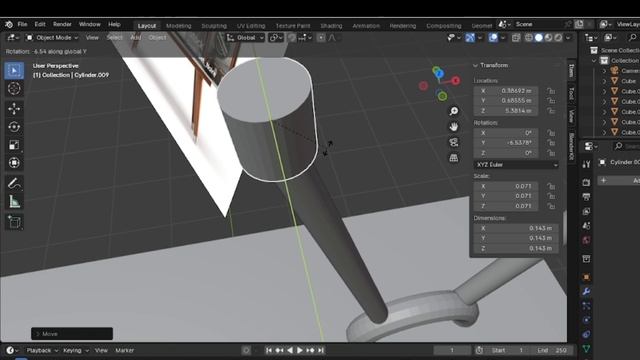Screen dimensions: 640x360
Task: Open the Render menu
Action: pos(62,24)
